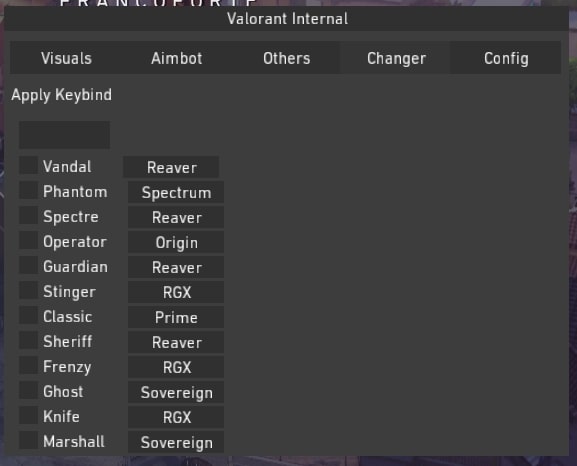This screenshot has height=466, width=577.
Task: Expand the Stinger RGX skin selector
Action: [176, 292]
